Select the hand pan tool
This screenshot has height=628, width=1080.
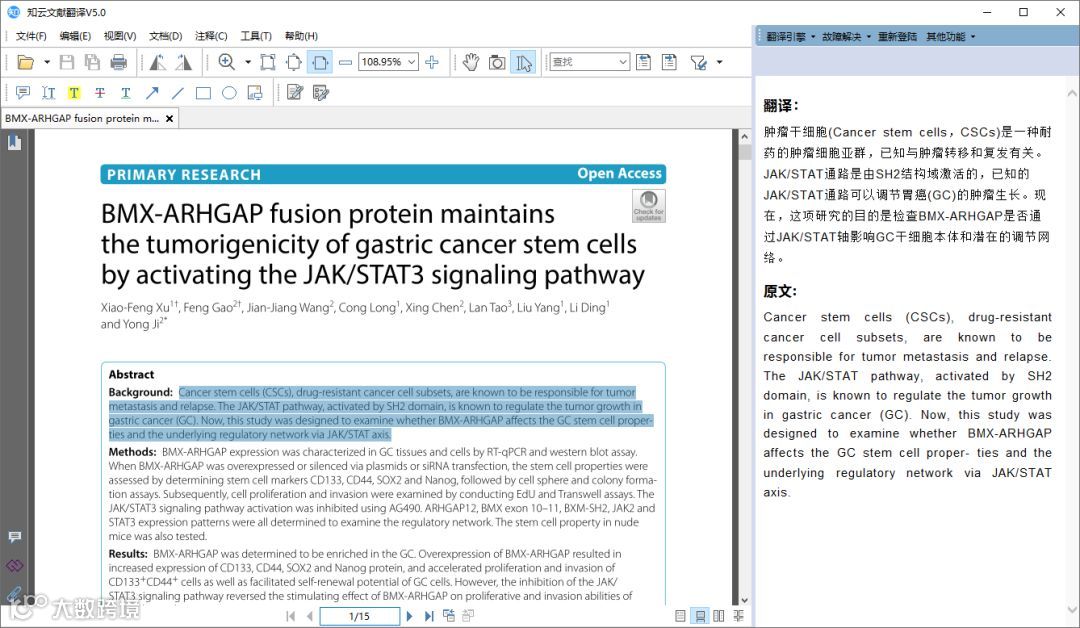[x=471, y=62]
